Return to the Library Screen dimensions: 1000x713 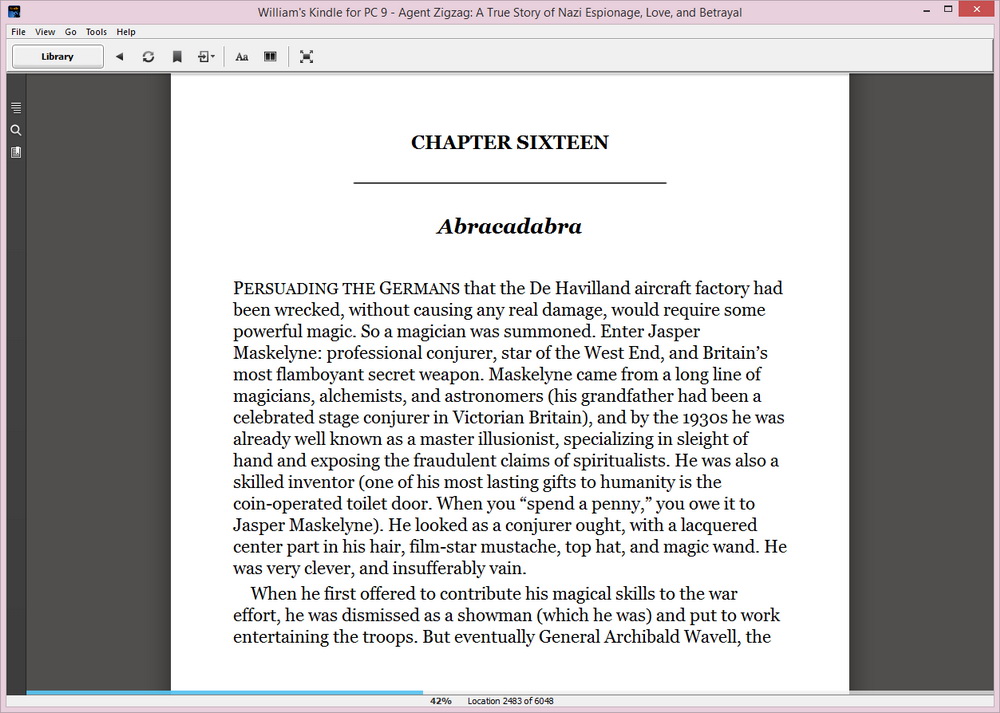57,57
